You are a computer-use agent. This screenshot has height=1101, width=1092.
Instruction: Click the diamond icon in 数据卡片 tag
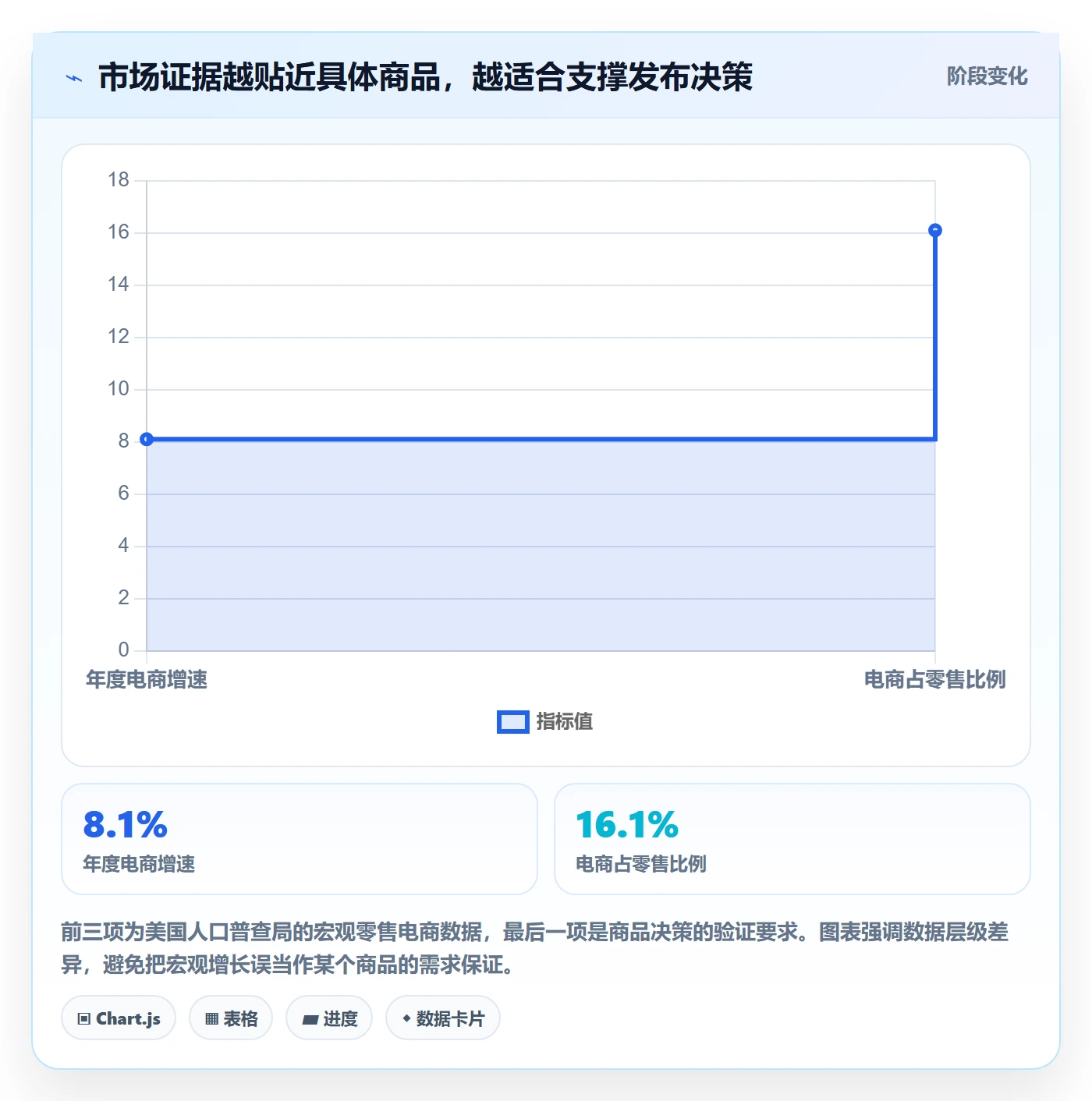pyautogui.click(x=406, y=1018)
